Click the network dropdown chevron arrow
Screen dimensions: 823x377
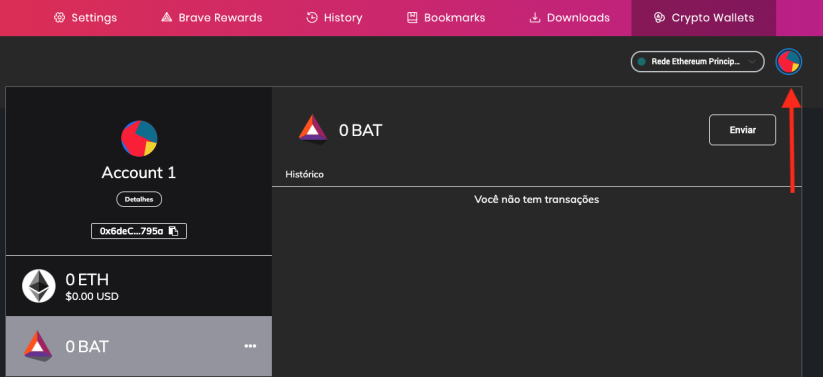pyautogui.click(x=752, y=61)
